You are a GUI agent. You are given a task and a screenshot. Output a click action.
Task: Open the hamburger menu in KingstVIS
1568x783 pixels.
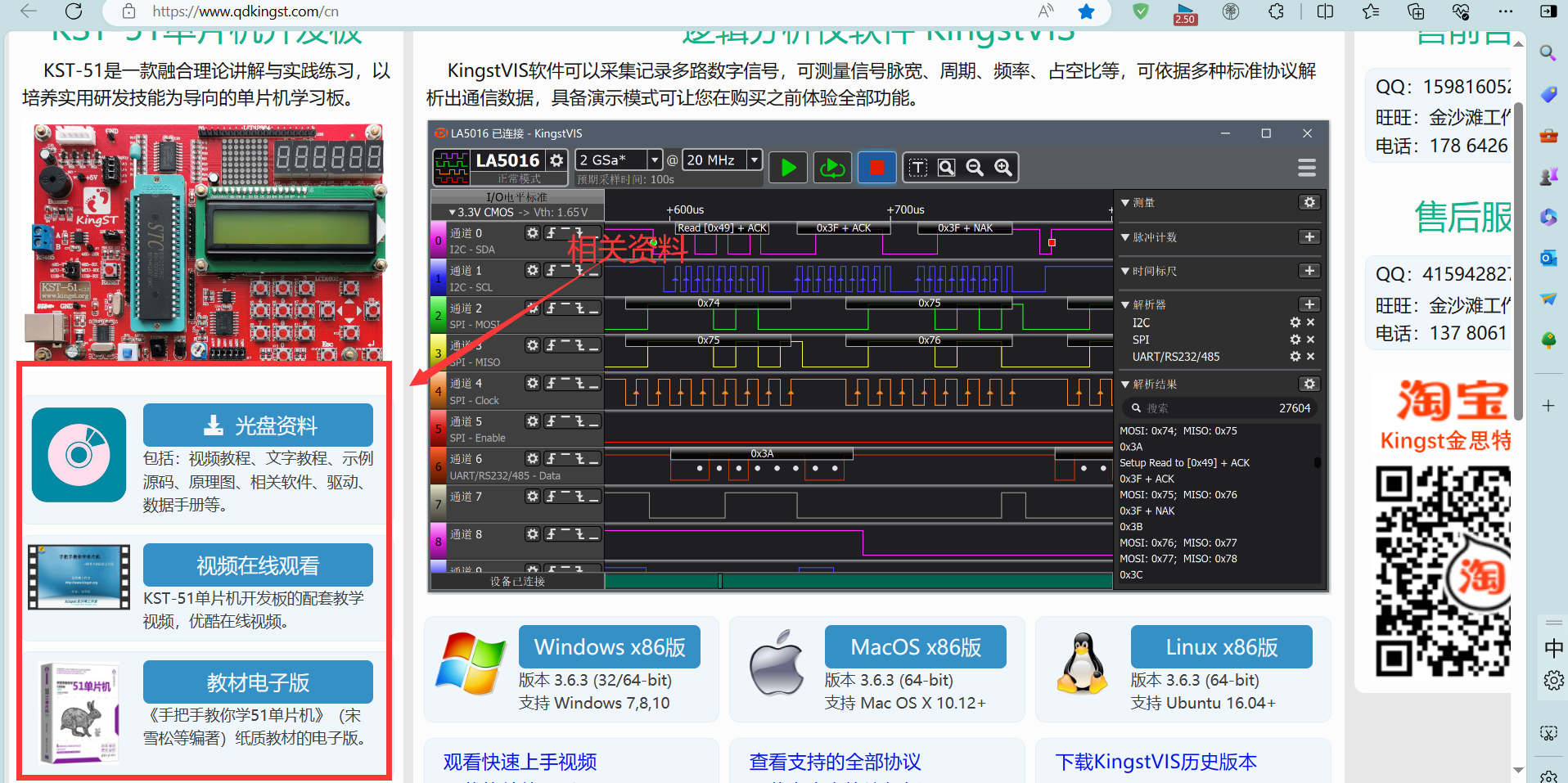coord(1307,168)
